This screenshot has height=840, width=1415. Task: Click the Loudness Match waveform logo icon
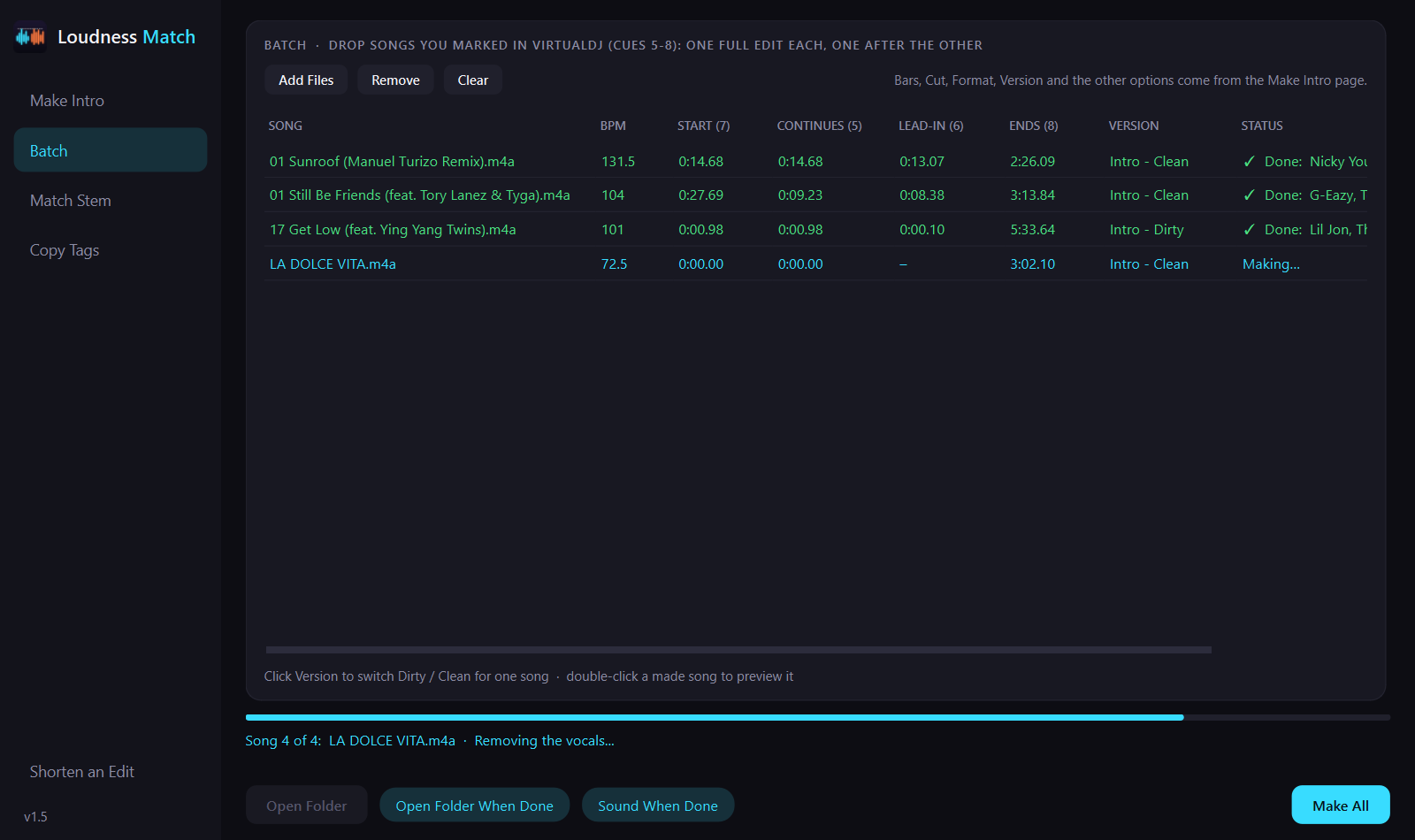click(x=30, y=37)
